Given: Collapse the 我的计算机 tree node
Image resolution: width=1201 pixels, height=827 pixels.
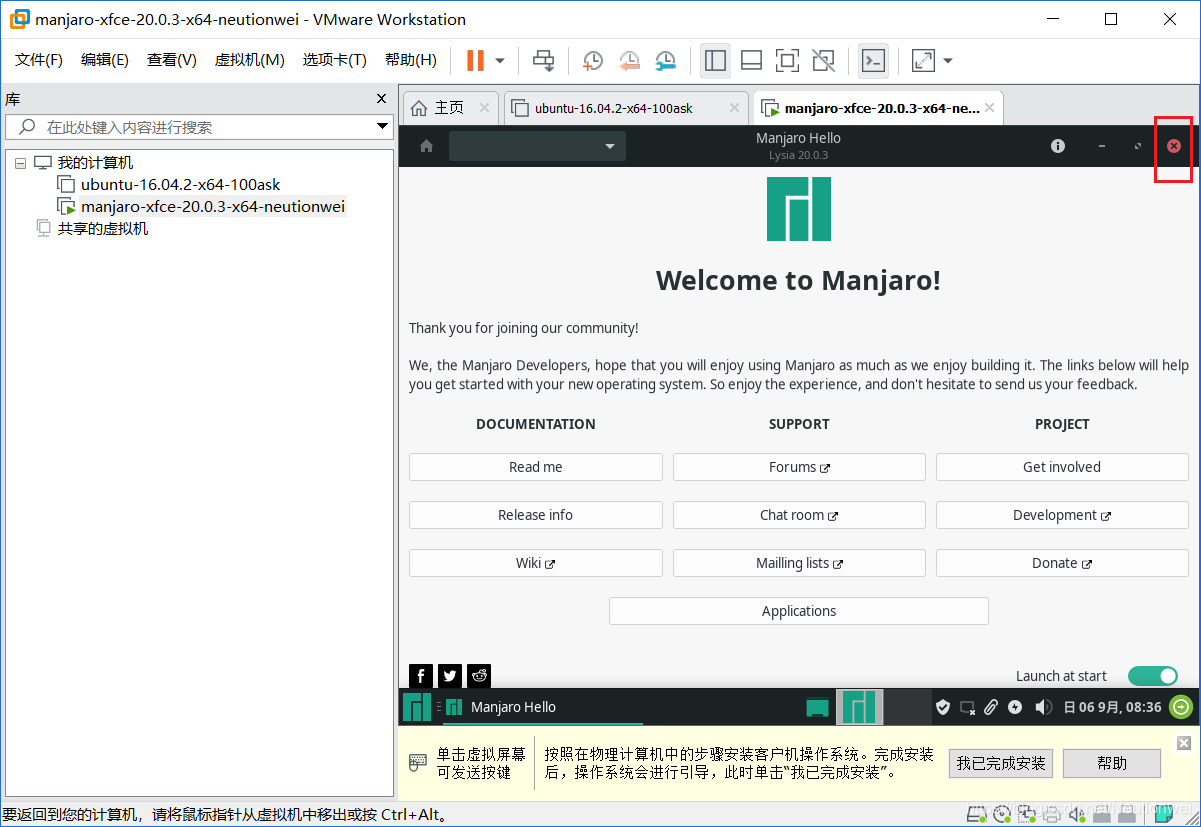Looking at the screenshot, I should tap(21, 163).
